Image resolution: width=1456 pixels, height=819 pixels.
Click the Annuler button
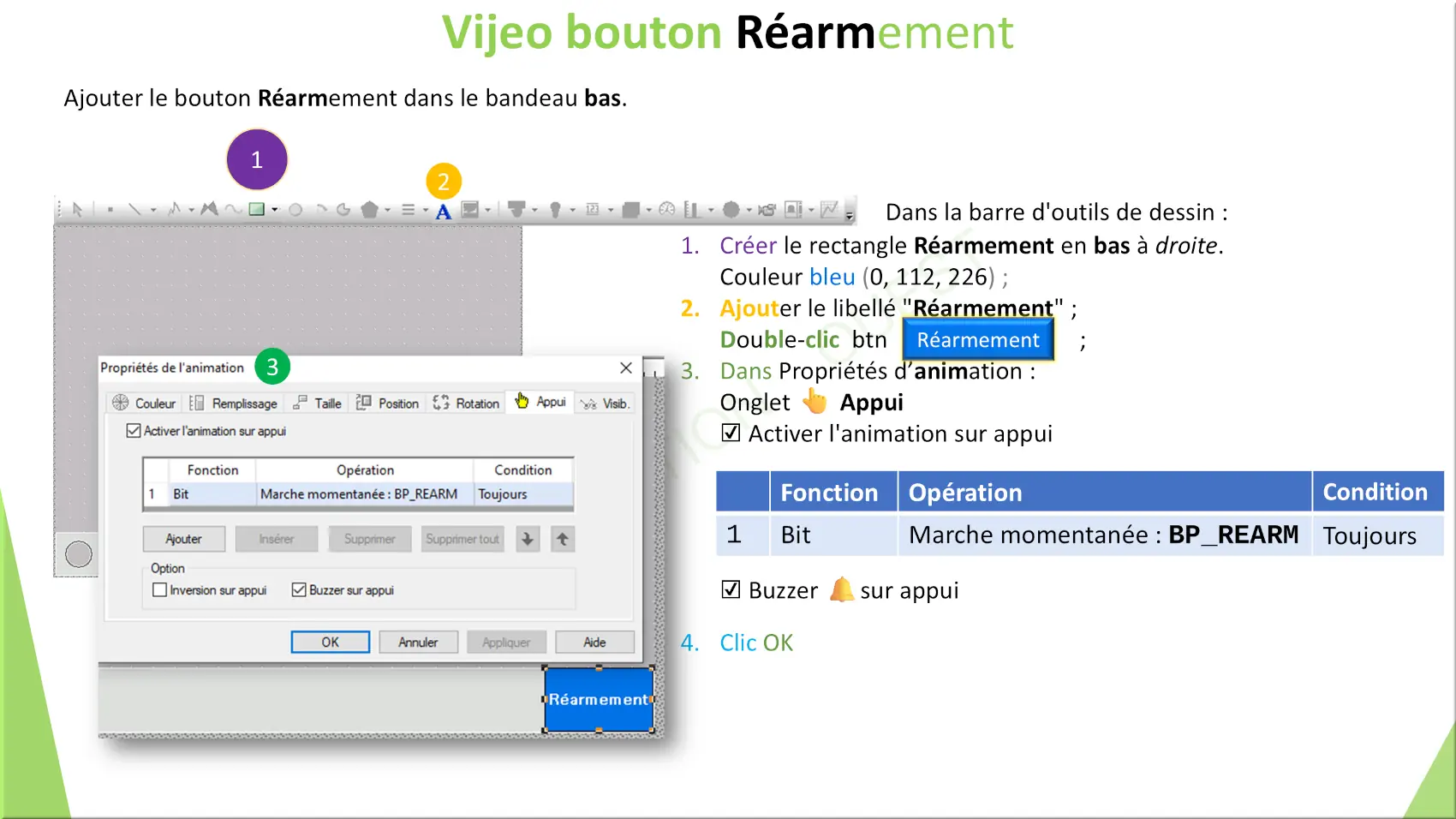418,642
